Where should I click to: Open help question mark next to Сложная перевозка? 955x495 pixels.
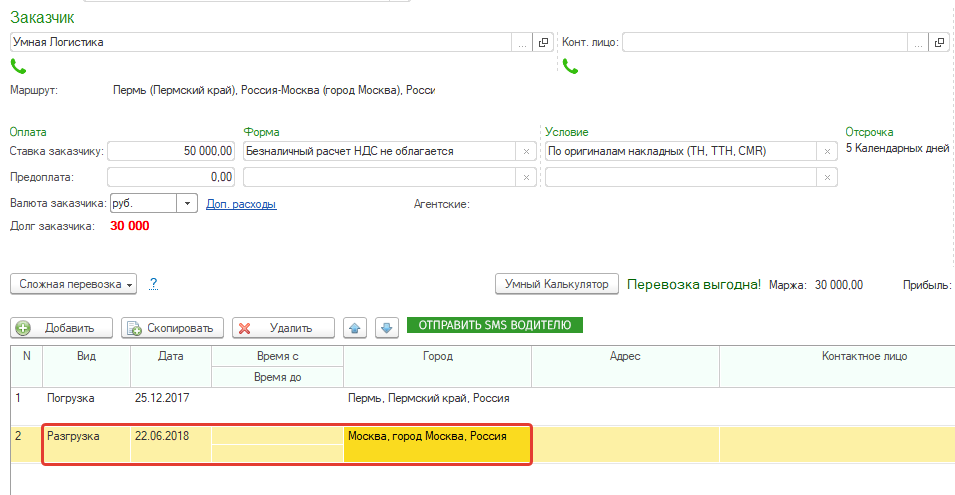click(153, 284)
